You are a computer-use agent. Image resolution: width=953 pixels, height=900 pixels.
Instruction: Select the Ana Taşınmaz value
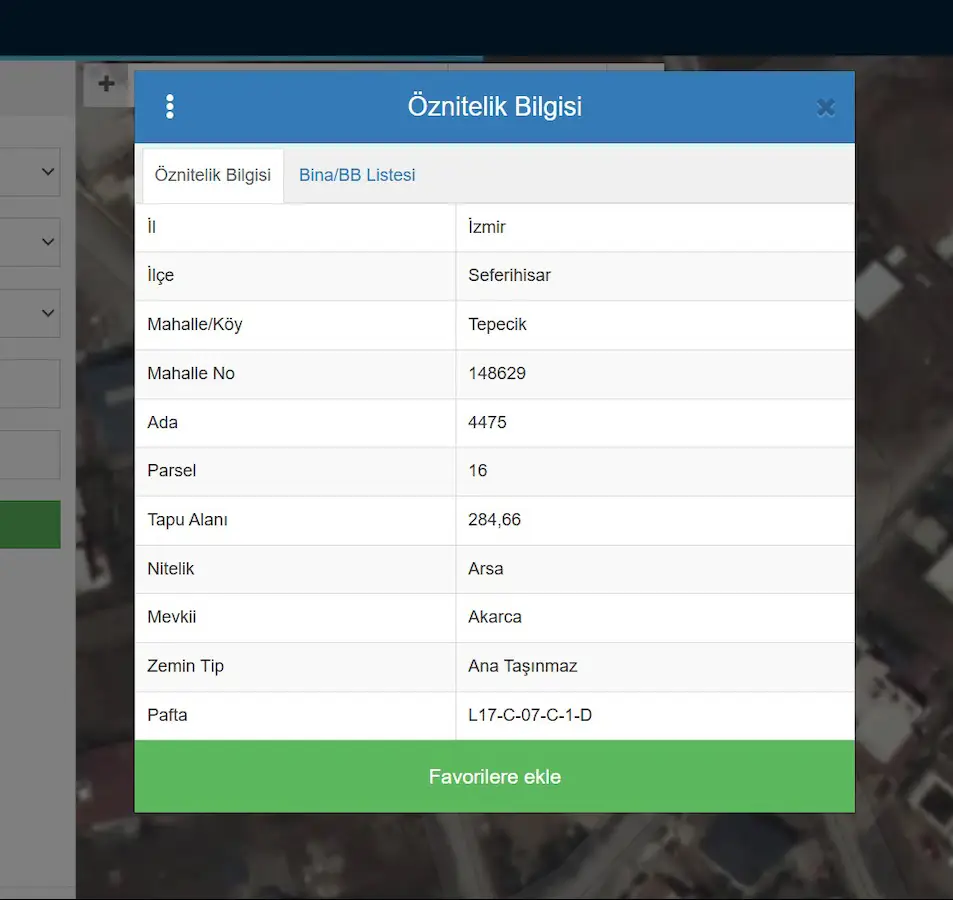tap(523, 666)
